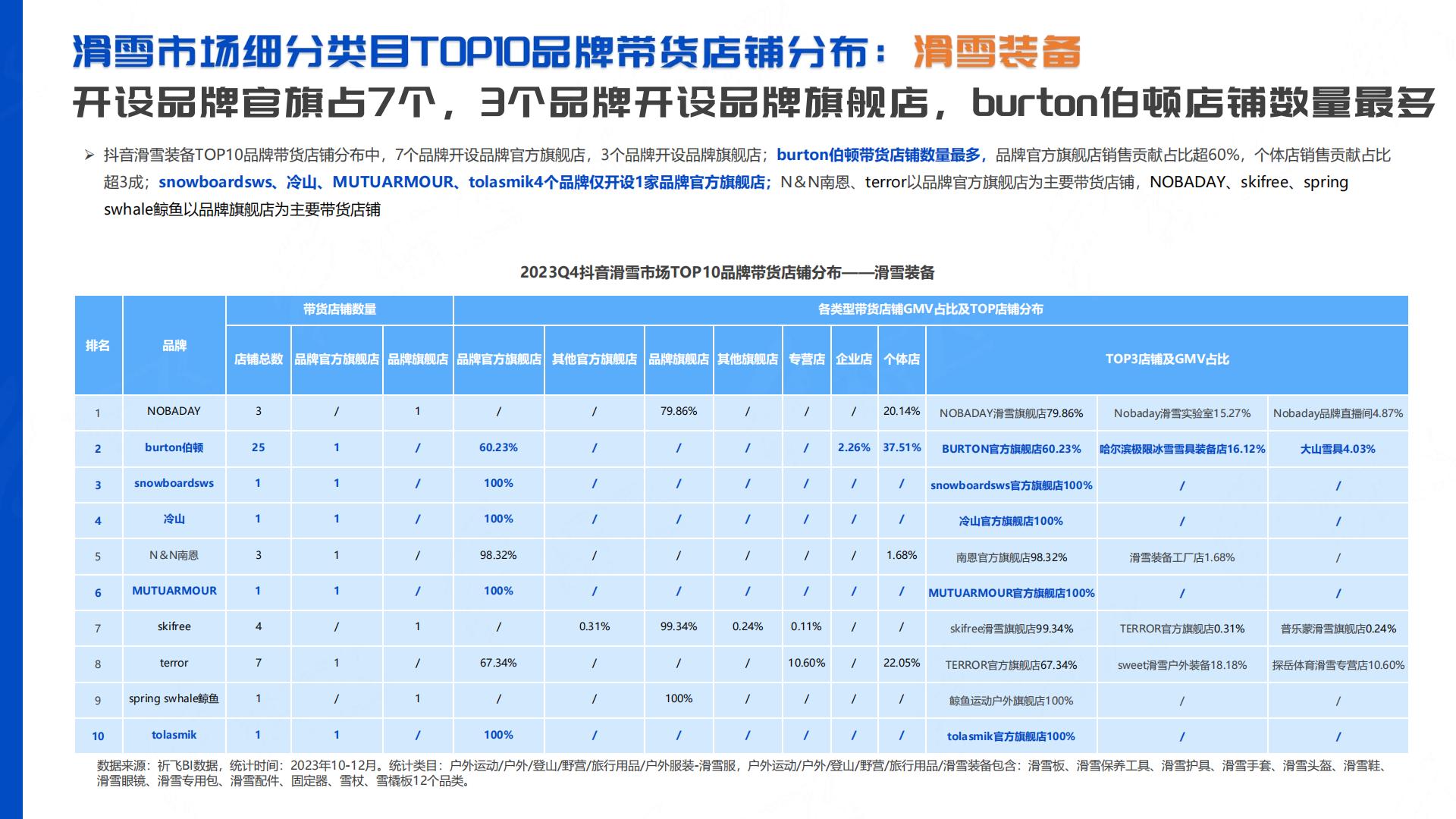
Task: Click the 98.32% value for N&N南恩
Action: click(x=498, y=555)
